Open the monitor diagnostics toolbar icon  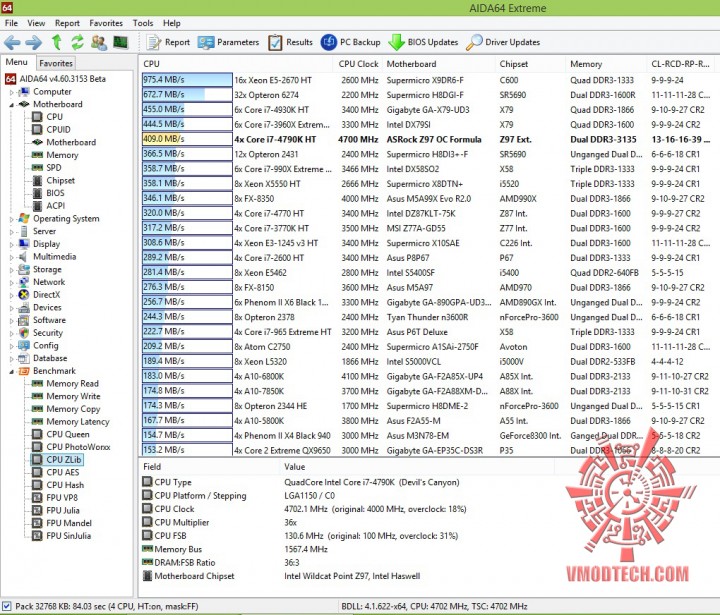(120, 42)
